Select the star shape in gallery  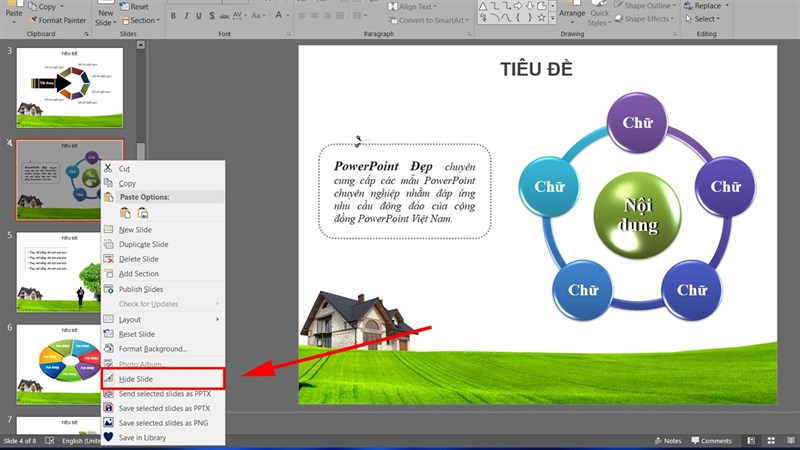click(541, 18)
